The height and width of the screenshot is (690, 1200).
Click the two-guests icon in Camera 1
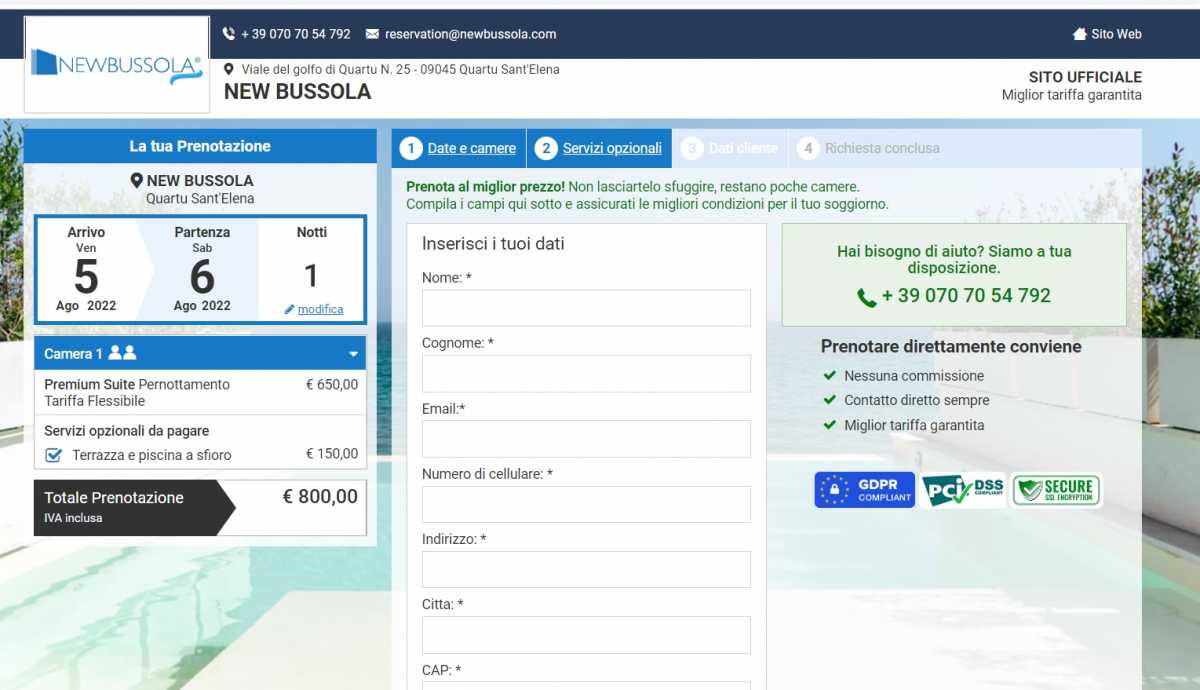click(x=123, y=353)
